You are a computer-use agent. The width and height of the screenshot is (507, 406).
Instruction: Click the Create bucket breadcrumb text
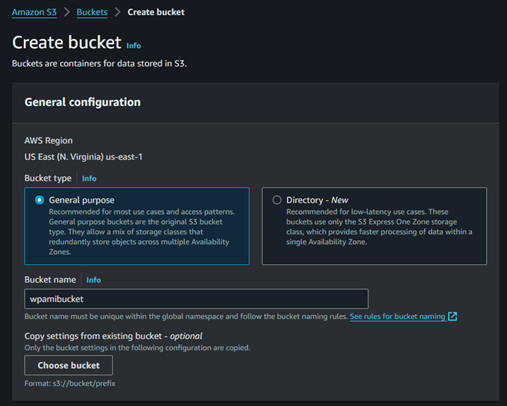coord(156,12)
